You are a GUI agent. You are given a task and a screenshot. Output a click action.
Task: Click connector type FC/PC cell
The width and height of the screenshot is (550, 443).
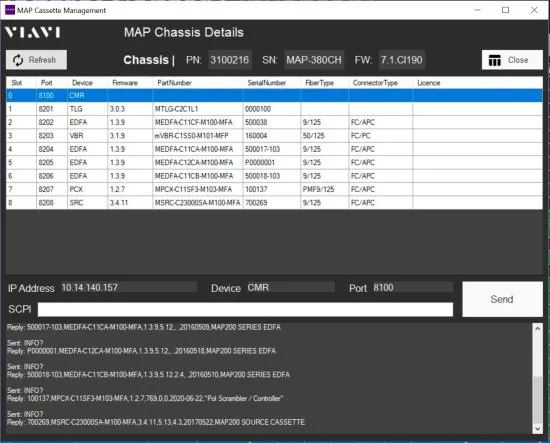pyautogui.click(x=381, y=136)
